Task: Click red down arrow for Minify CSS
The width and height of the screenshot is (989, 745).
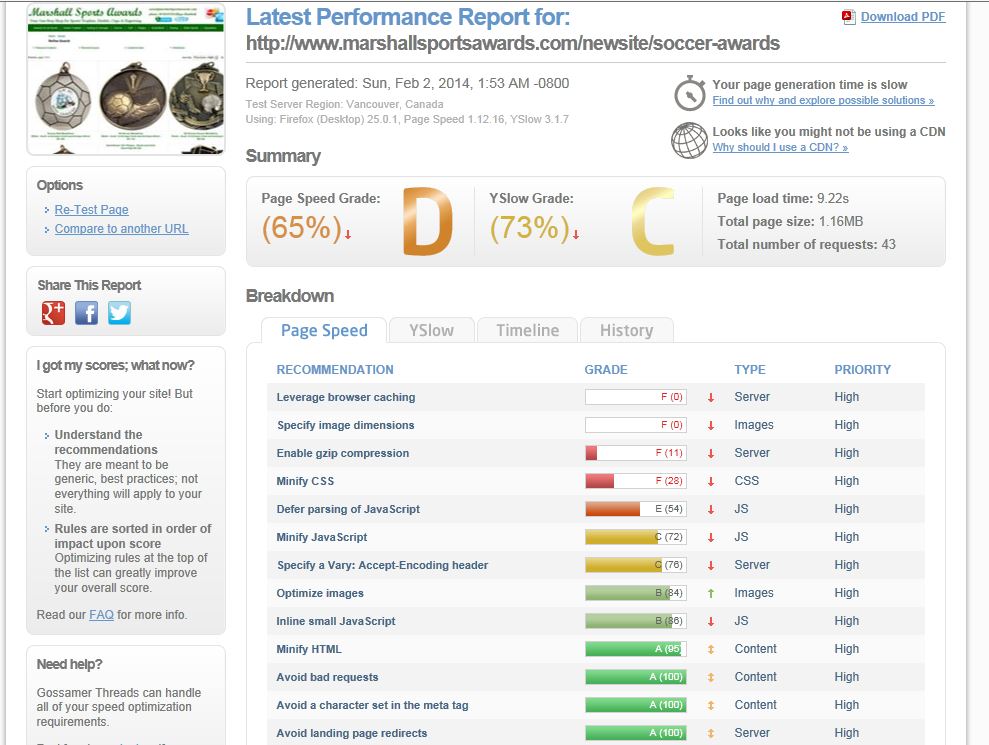Action: [x=711, y=481]
